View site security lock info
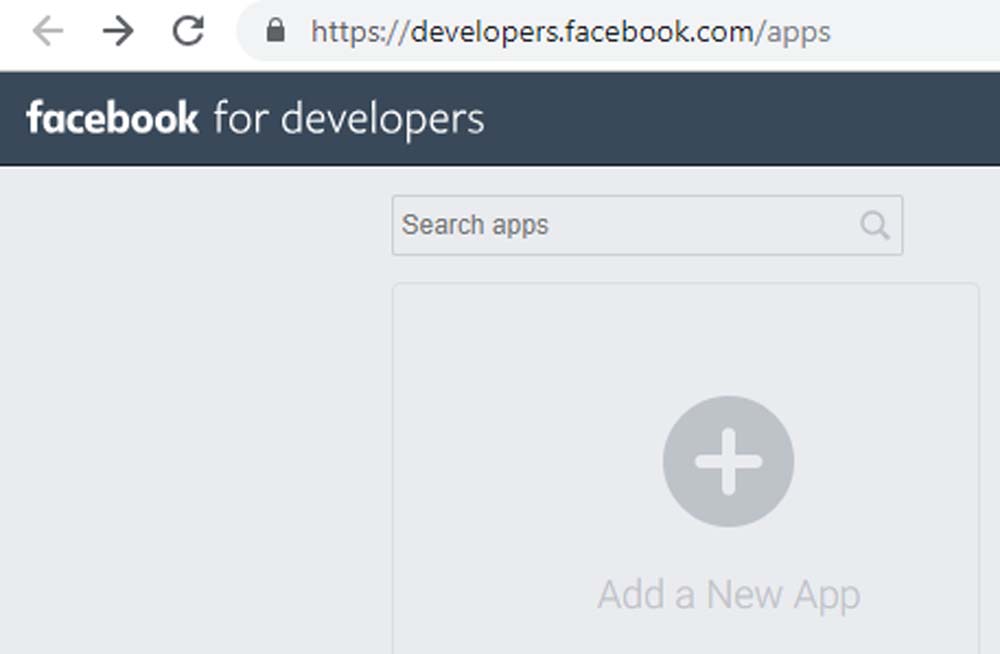 coord(276,31)
